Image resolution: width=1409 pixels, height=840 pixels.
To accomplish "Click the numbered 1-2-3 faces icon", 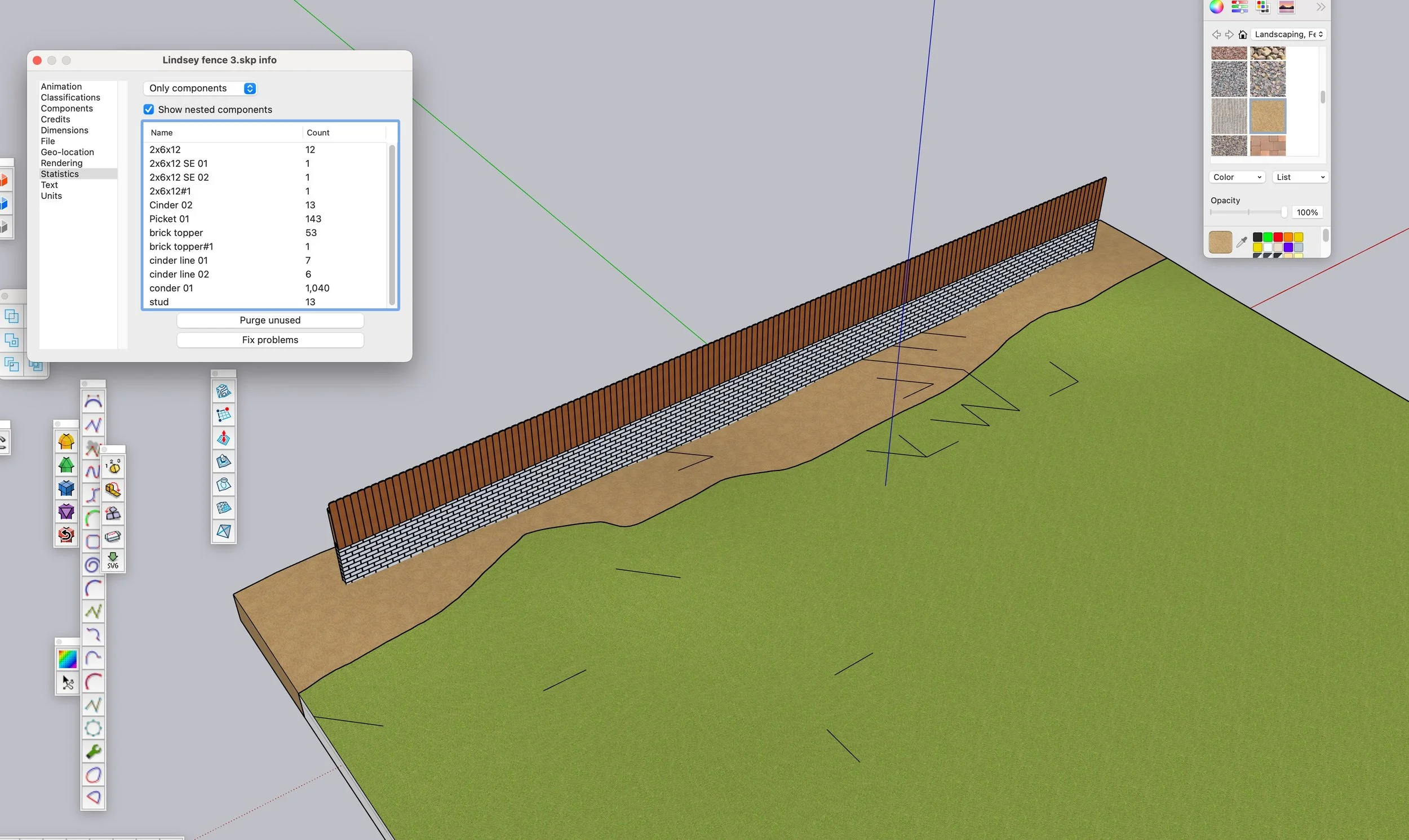I will pos(113,466).
